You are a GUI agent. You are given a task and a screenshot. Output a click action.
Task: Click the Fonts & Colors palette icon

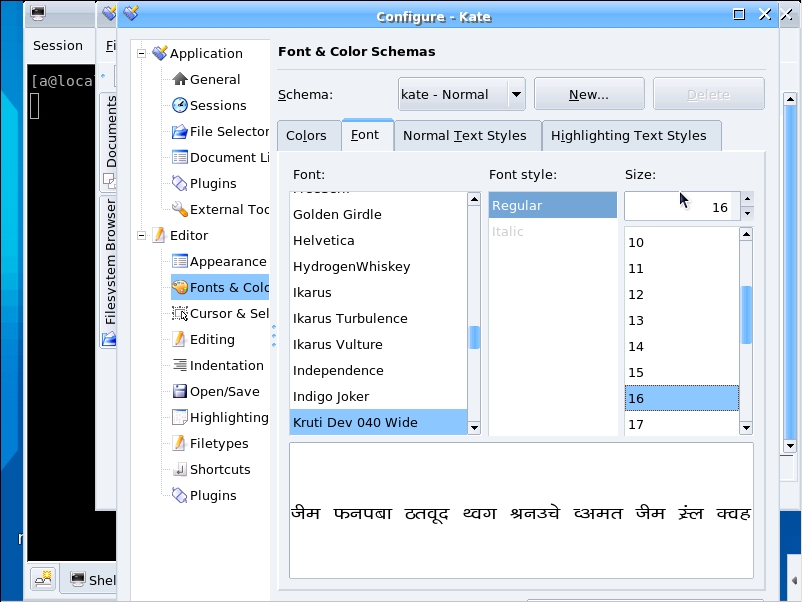pyautogui.click(x=180, y=287)
